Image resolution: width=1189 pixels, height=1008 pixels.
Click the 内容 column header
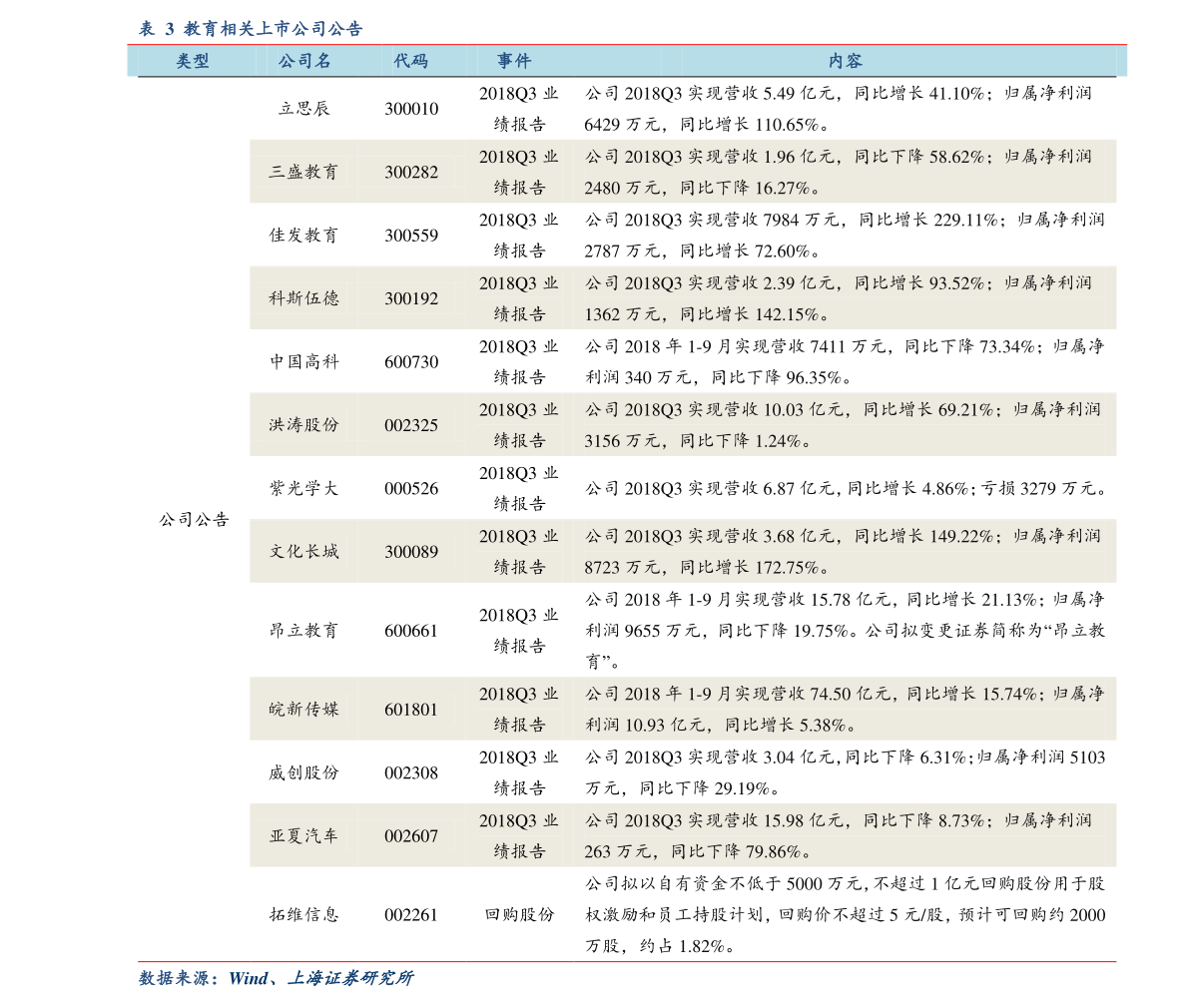[846, 62]
